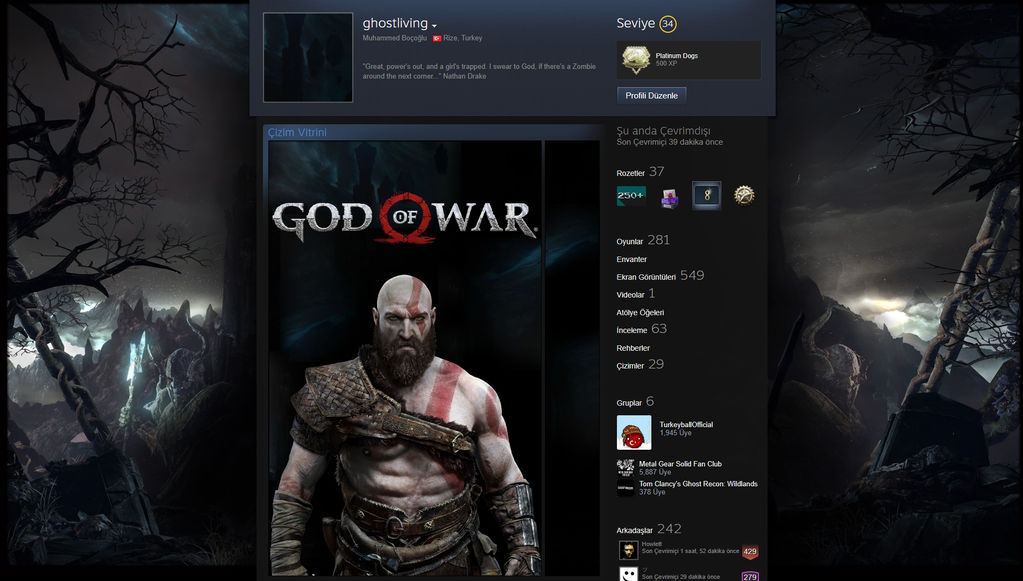1023x581 pixels.
Task: Open Atölye Öğeleri workshop items
Action: pyautogui.click(x=640, y=312)
